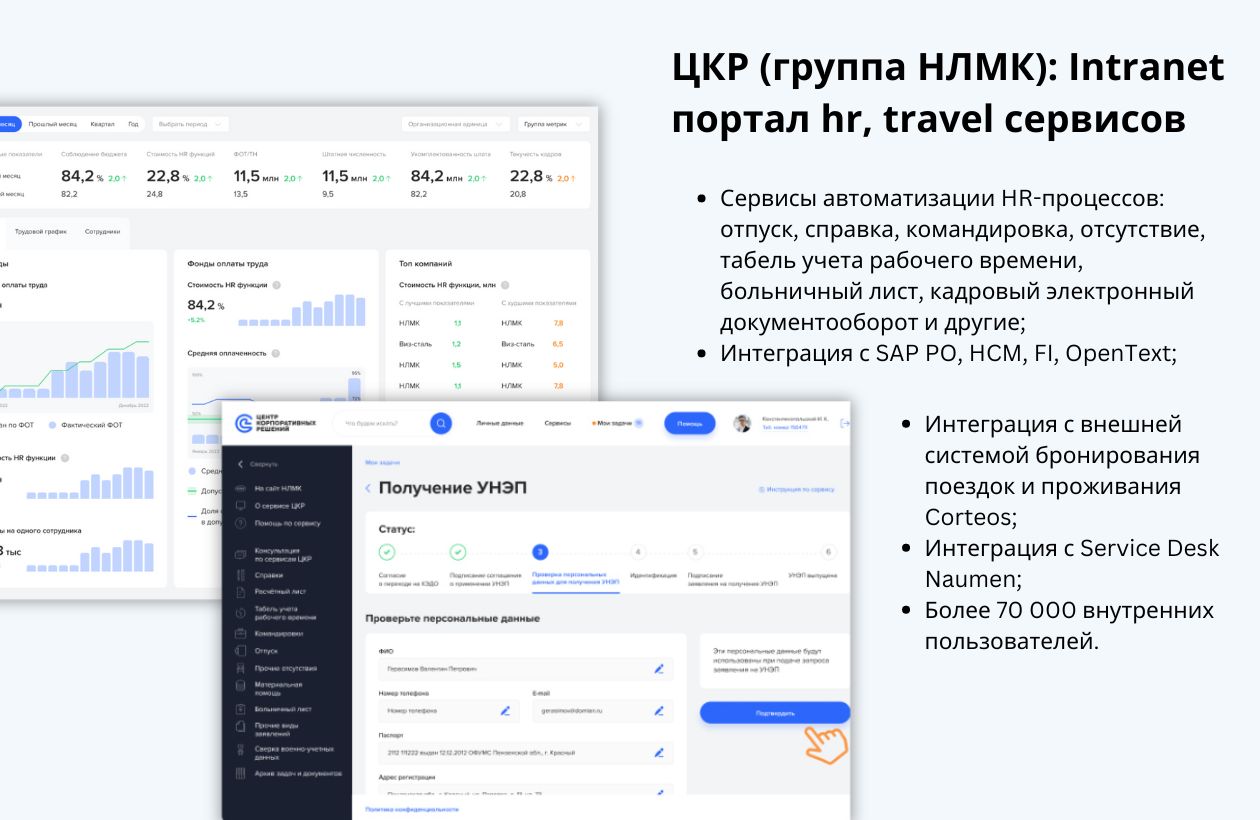The width and height of the screenshot is (1260, 820).
Task: Click the edit pencil in ФИО field
Action: [x=659, y=668]
